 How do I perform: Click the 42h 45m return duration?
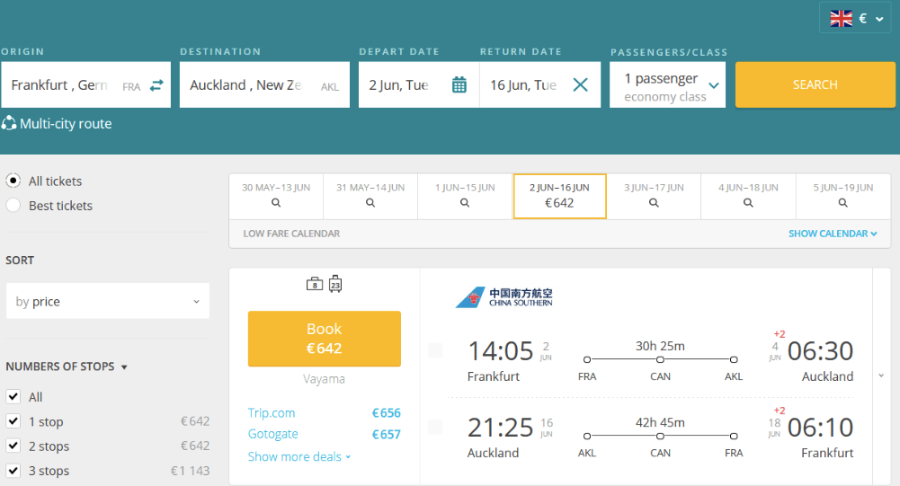pyautogui.click(x=660, y=422)
